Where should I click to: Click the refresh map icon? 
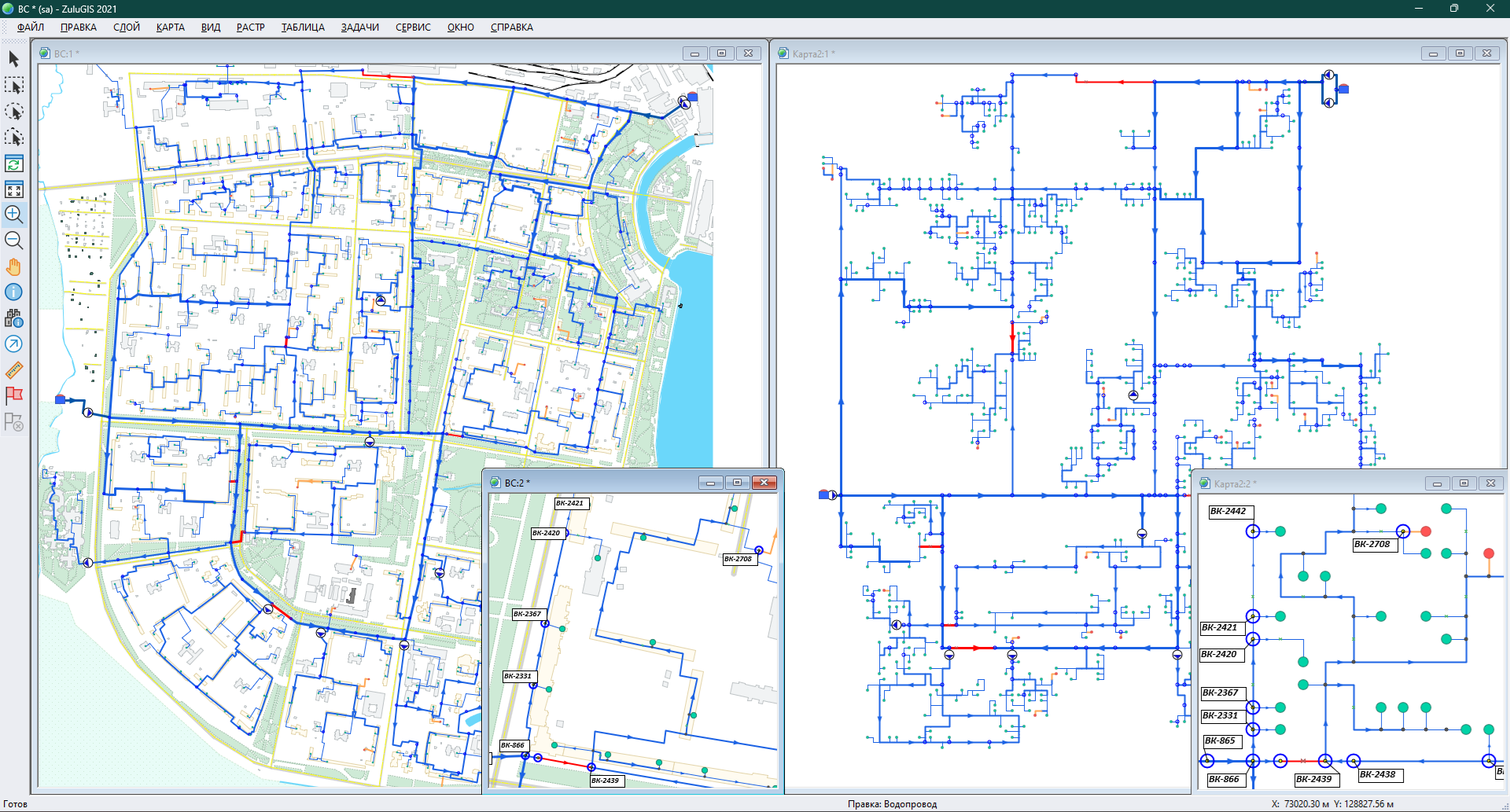click(x=13, y=164)
